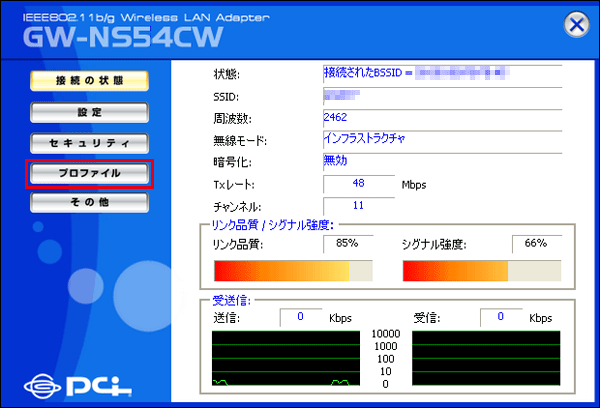Open the 接続の状態 page
Screen dimensions: 600x408
(x=89, y=81)
